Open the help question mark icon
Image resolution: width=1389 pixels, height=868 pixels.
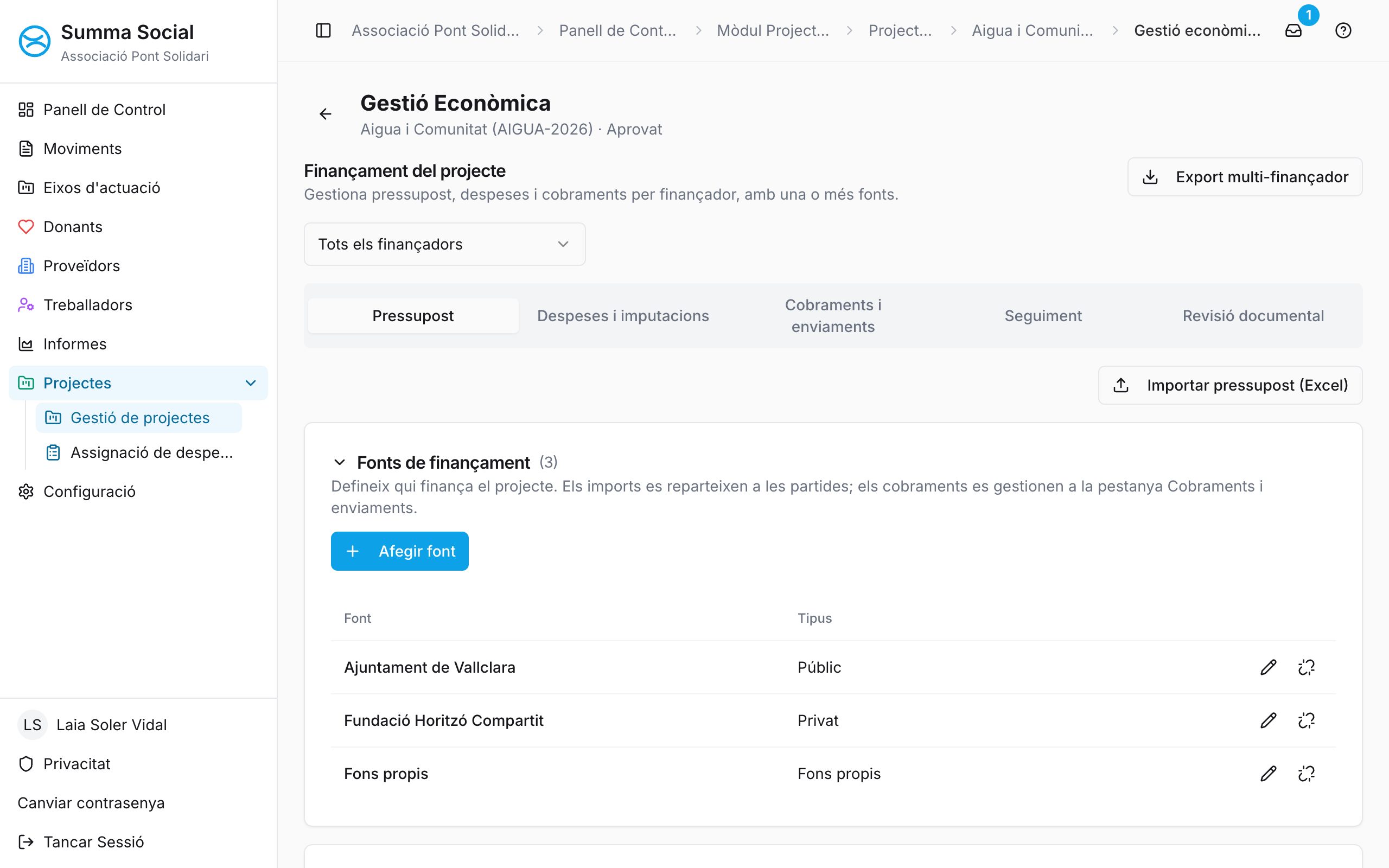tap(1343, 30)
